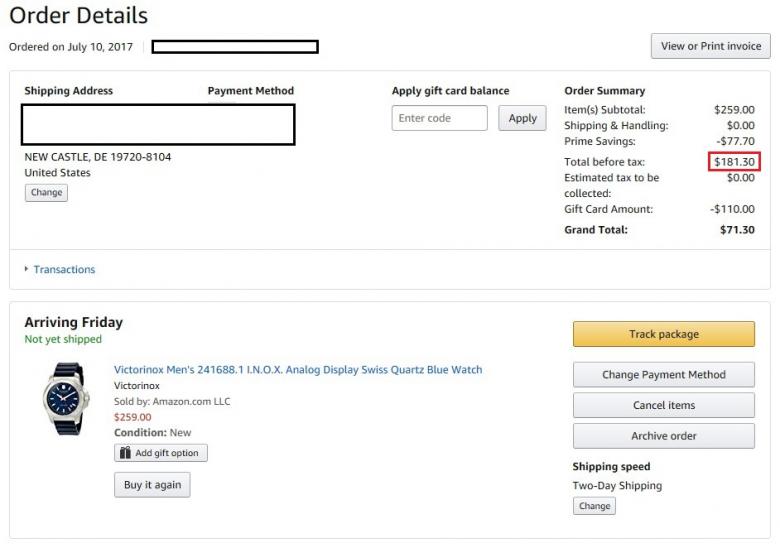Open View or Print invoice

(710, 46)
